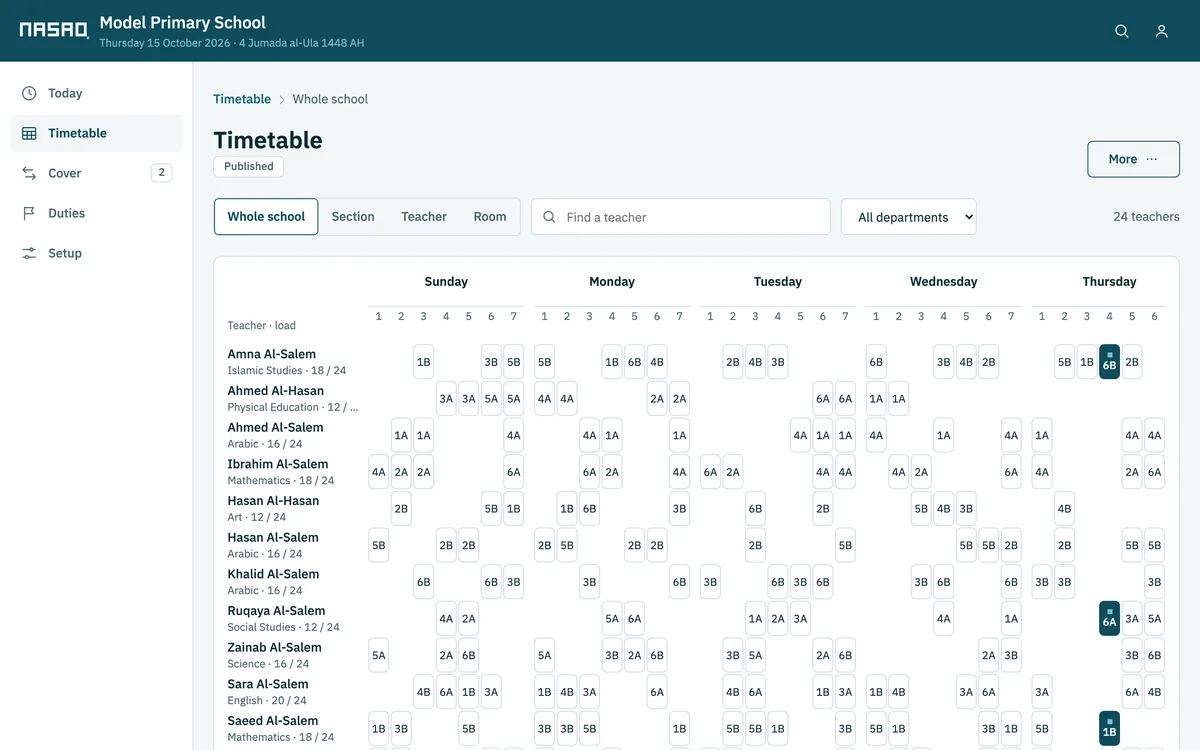Click the NASAQ logo
The image size is (1200, 750).
pyautogui.click(x=54, y=30)
